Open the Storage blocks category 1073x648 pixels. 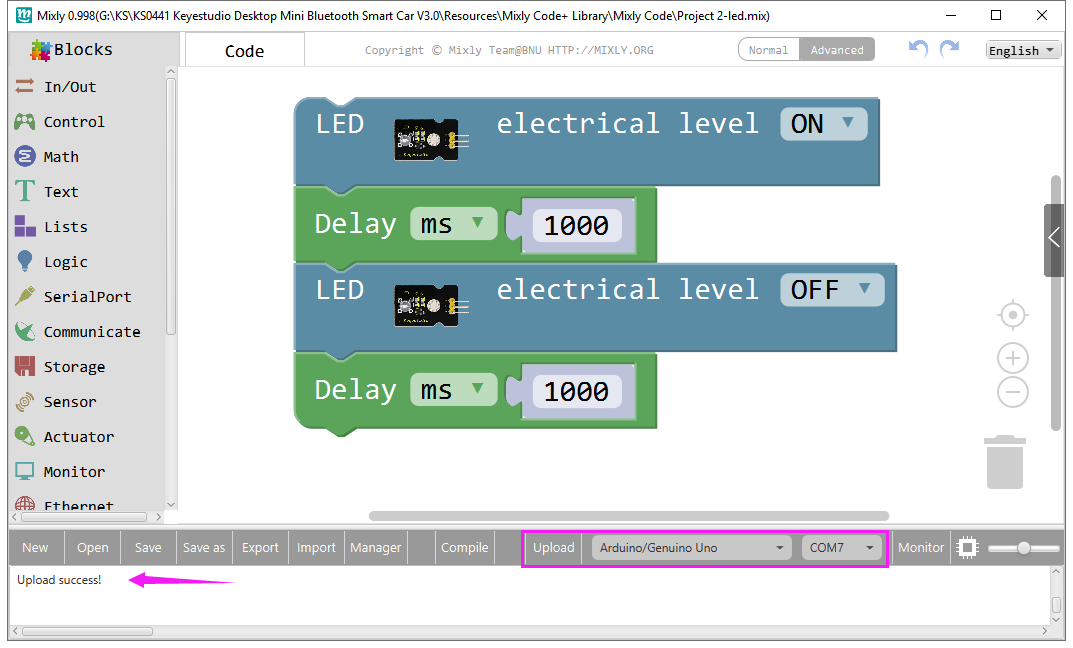click(x=74, y=367)
